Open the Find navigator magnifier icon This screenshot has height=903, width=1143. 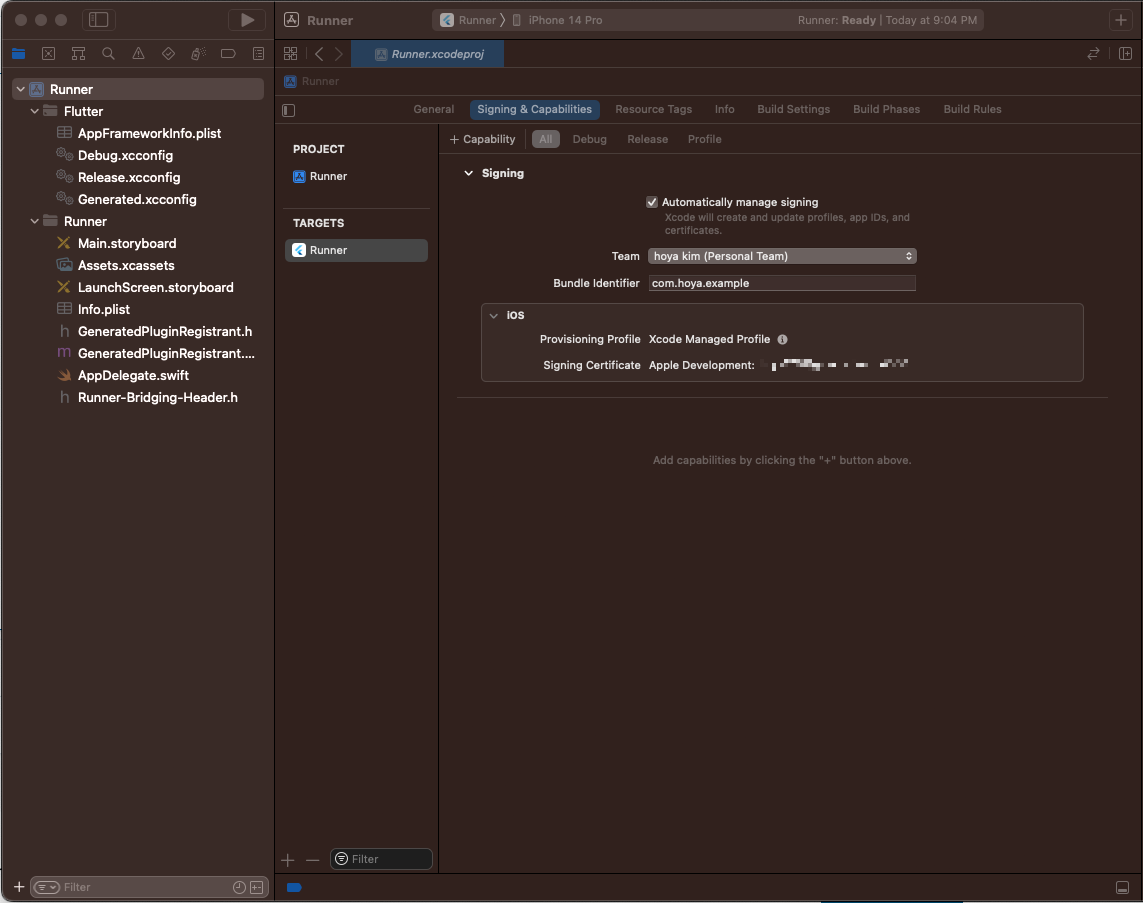click(108, 53)
